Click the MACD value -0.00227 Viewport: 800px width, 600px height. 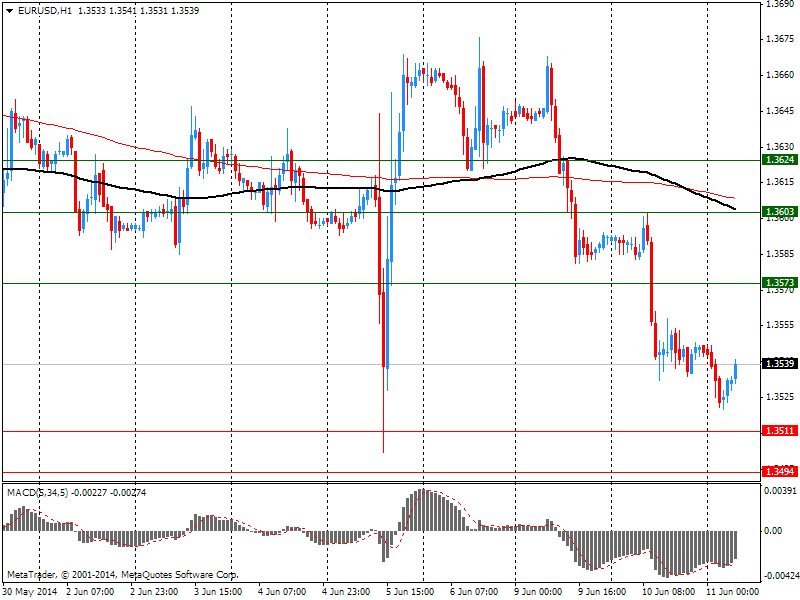coord(89,493)
